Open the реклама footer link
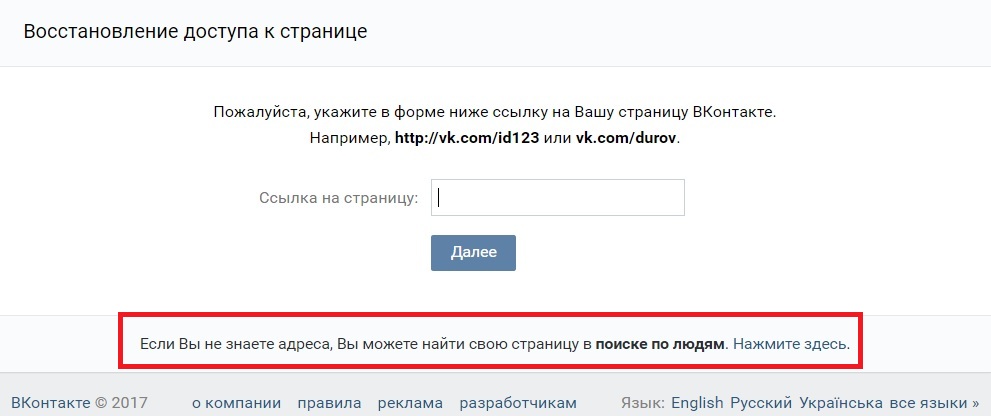Image resolution: width=991 pixels, height=416 pixels. 410,403
